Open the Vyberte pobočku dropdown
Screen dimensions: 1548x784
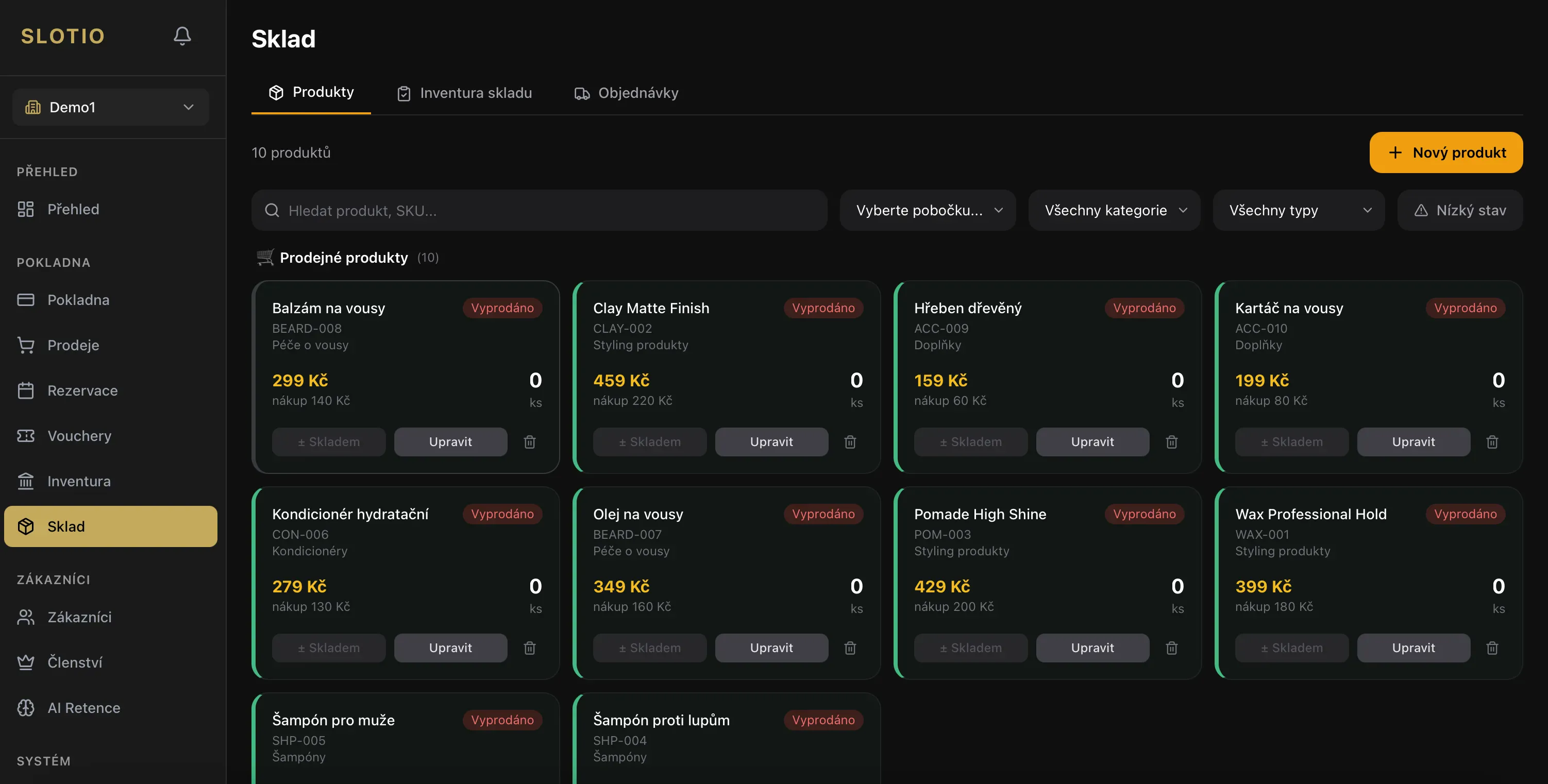pos(928,210)
